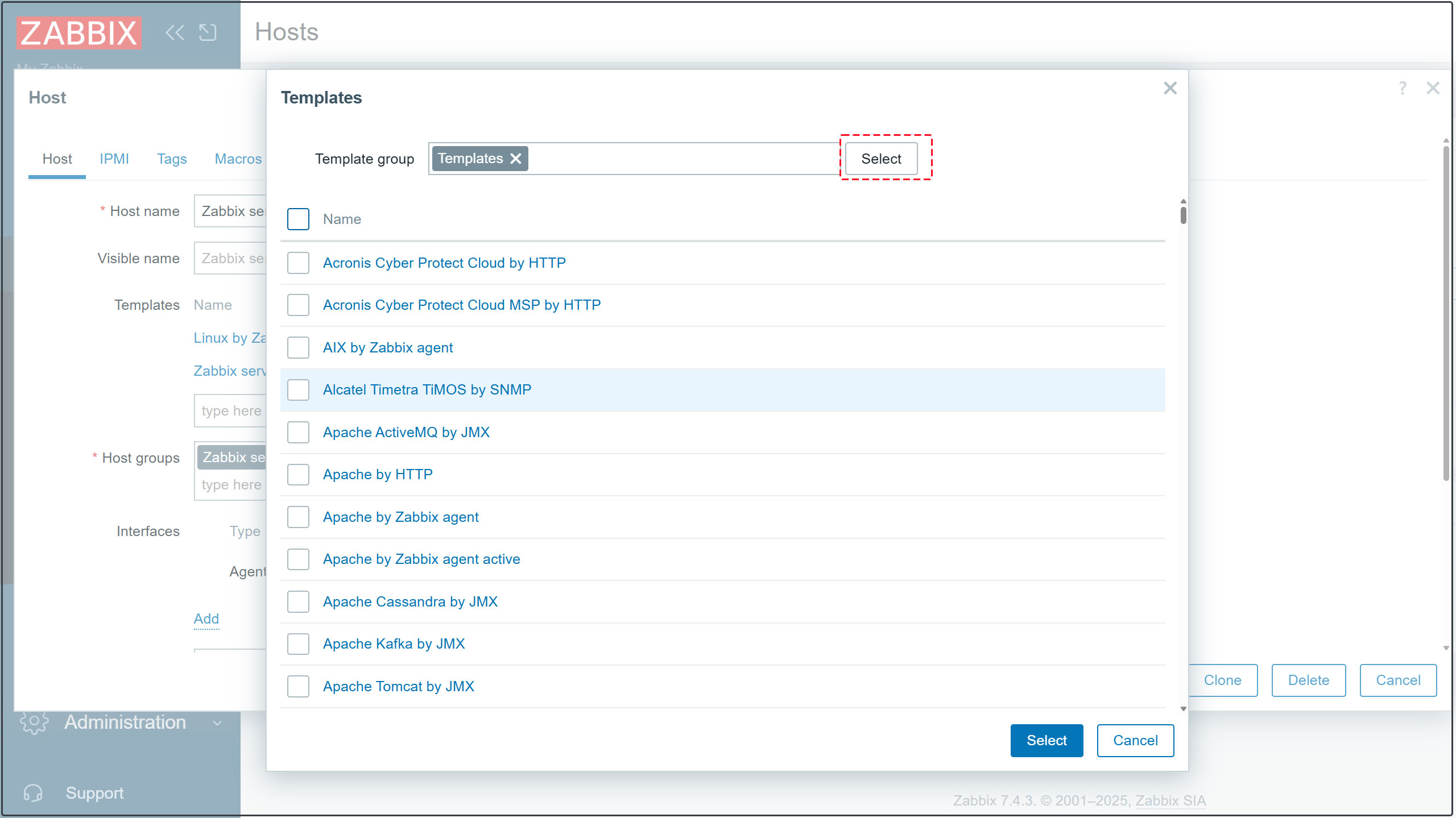1456x818 pixels.
Task: Open the Tags tab
Action: coord(172,159)
